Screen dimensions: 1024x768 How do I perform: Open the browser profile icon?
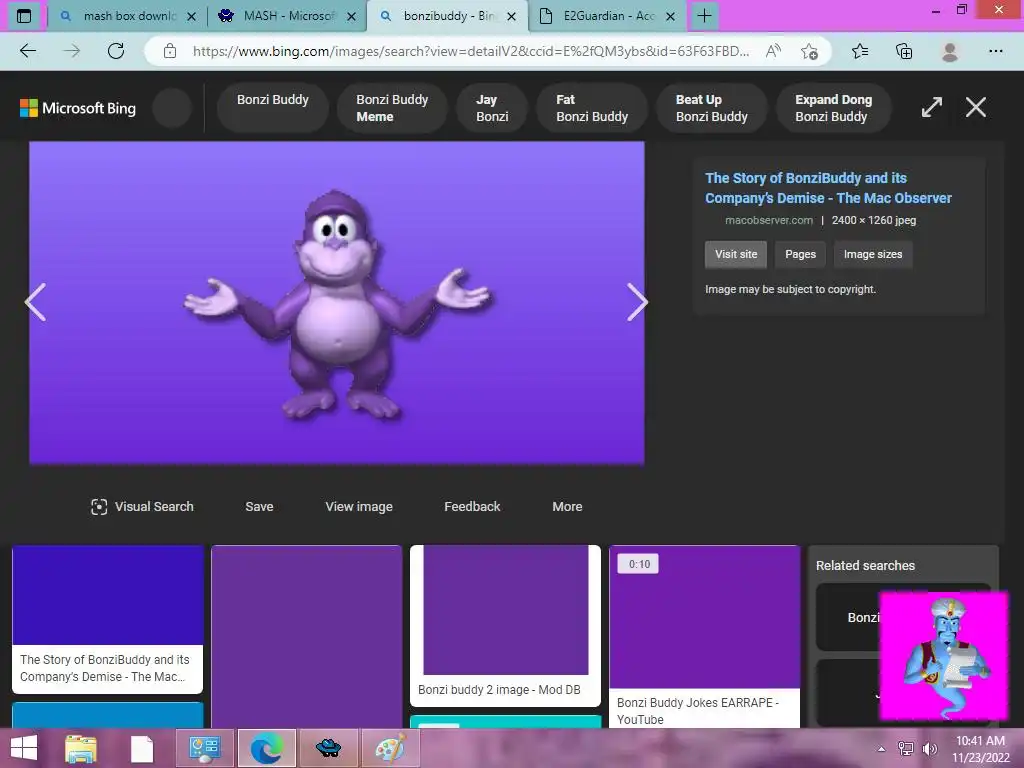tap(950, 51)
